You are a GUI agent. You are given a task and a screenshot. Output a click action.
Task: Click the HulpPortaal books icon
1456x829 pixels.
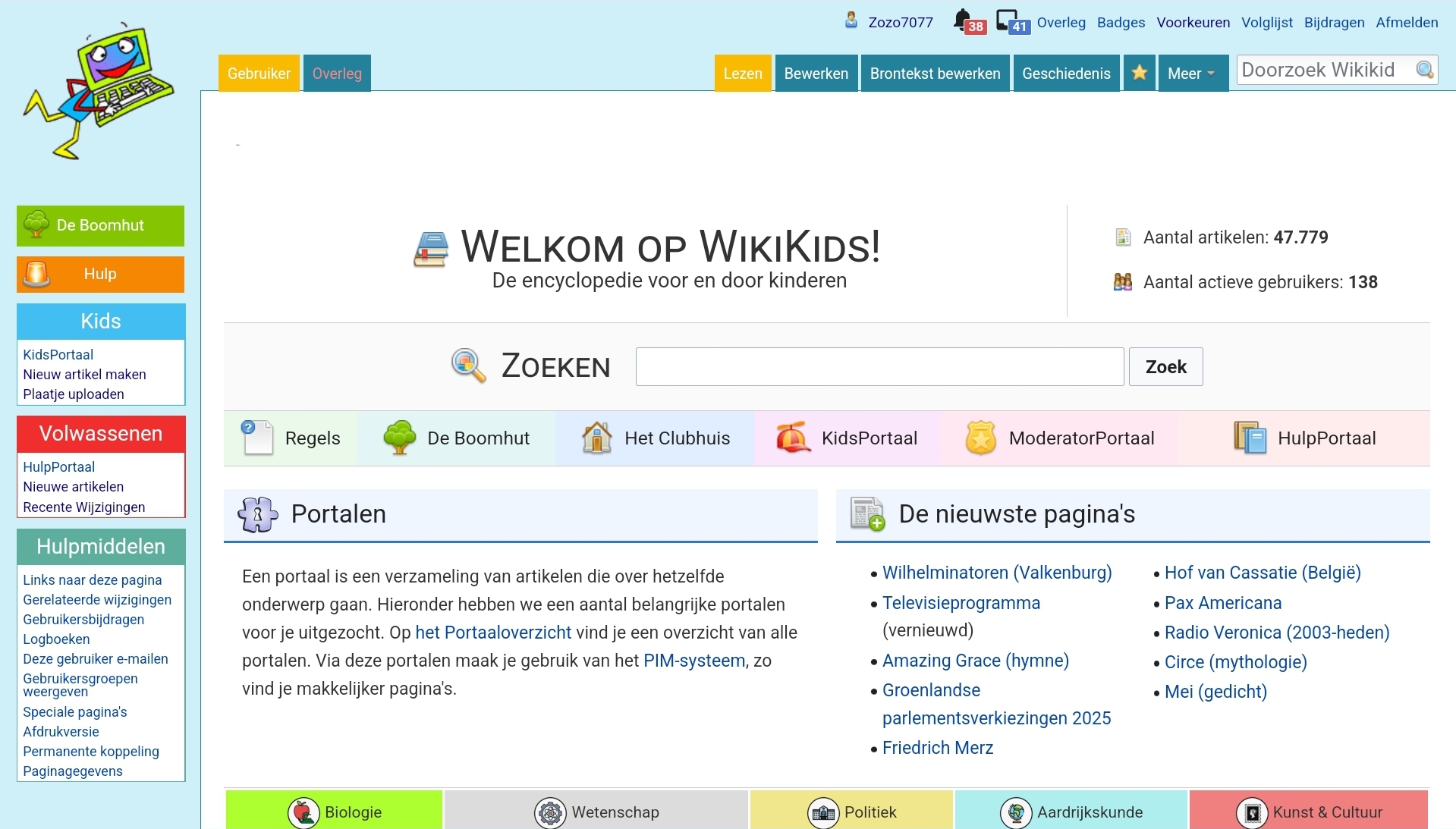pos(1250,438)
